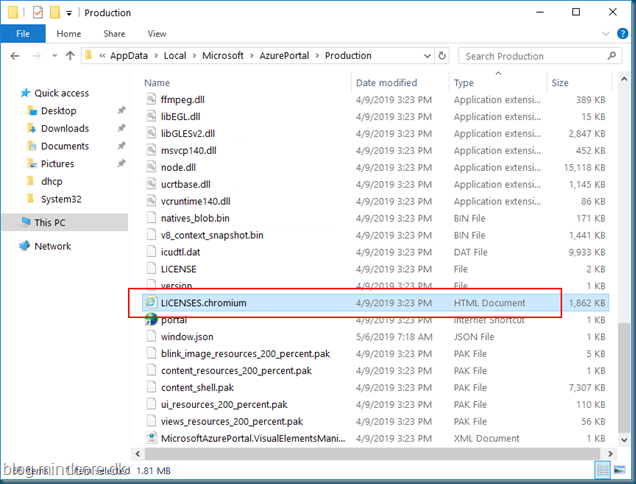Select the blink_image_resources_200_percent.pak file
Viewport: 636px width, 484px height.
click(245, 354)
